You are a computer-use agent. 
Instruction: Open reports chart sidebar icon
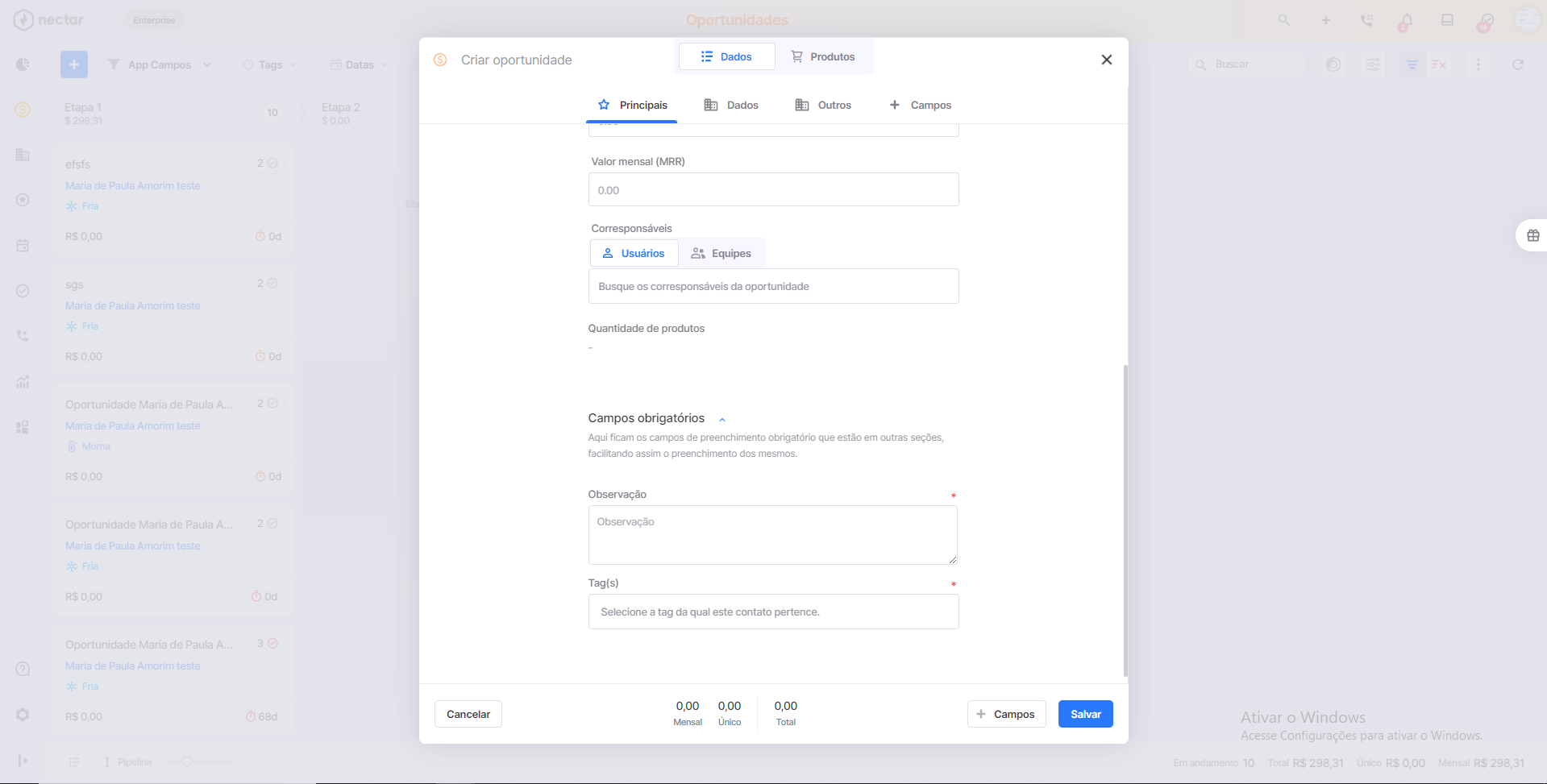click(23, 382)
